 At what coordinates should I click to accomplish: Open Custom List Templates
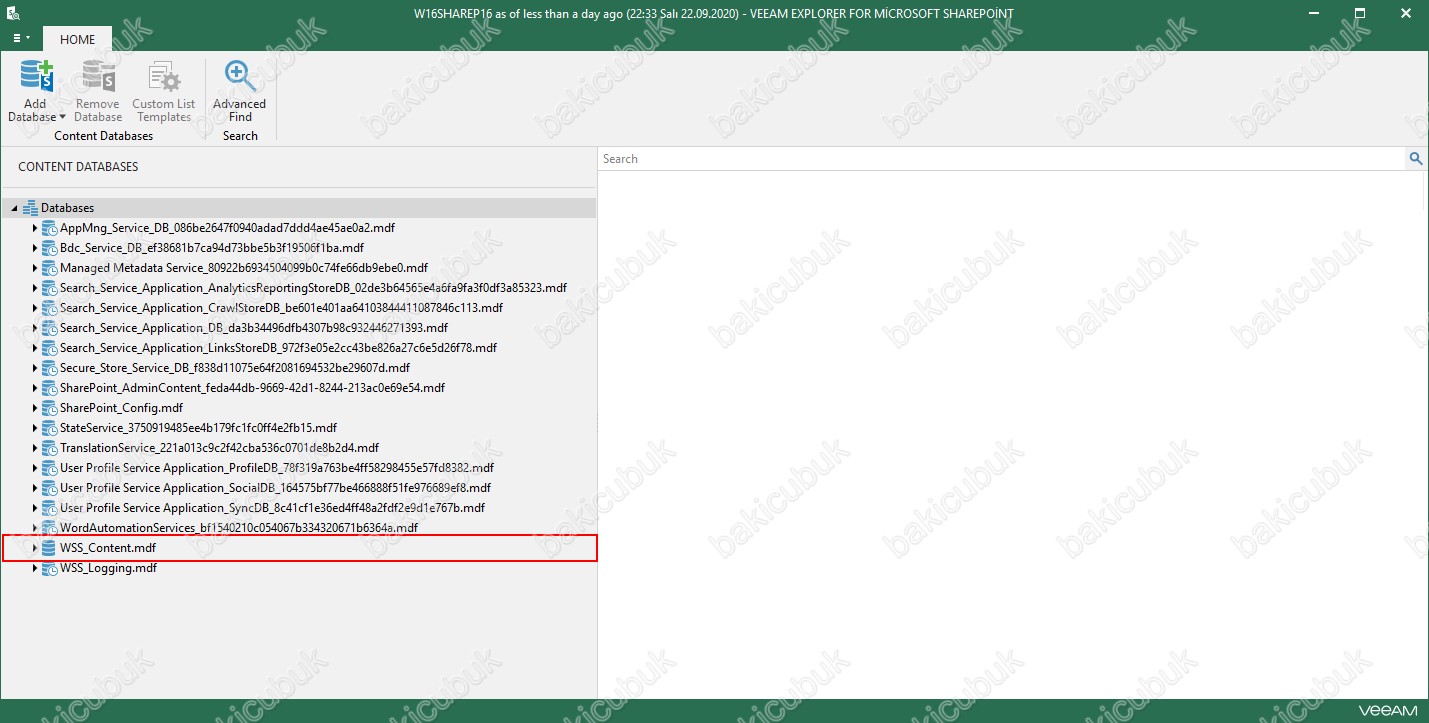(x=164, y=92)
